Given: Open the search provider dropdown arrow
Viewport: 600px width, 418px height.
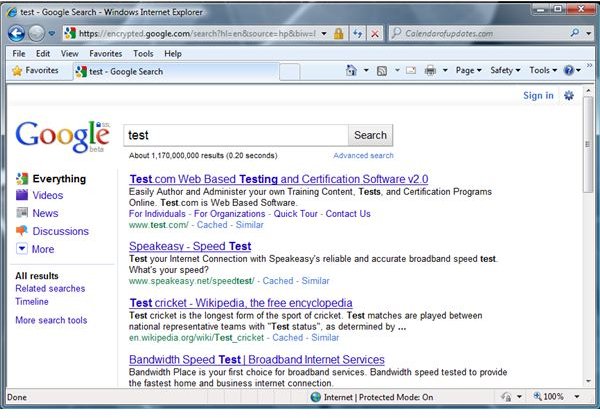Looking at the screenshot, I should [x=589, y=34].
